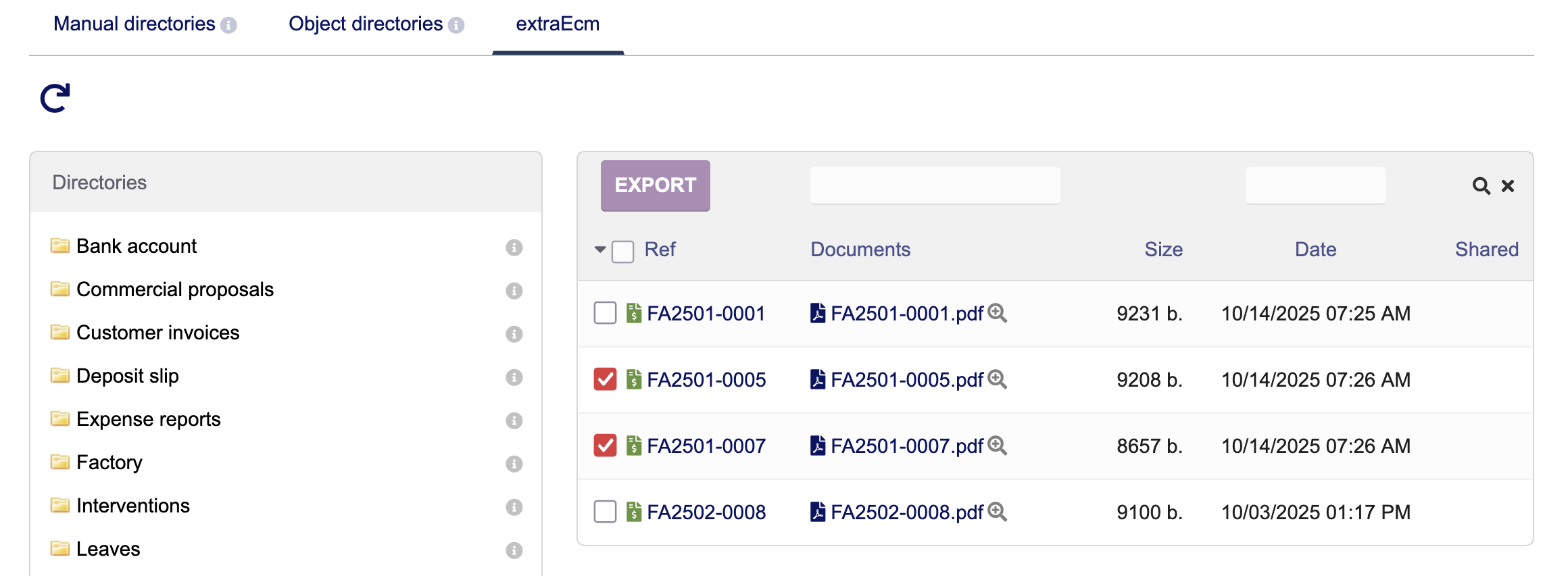The height and width of the screenshot is (576, 1568).
Task: Show info icon for Bank account directory
Action: pyautogui.click(x=514, y=247)
